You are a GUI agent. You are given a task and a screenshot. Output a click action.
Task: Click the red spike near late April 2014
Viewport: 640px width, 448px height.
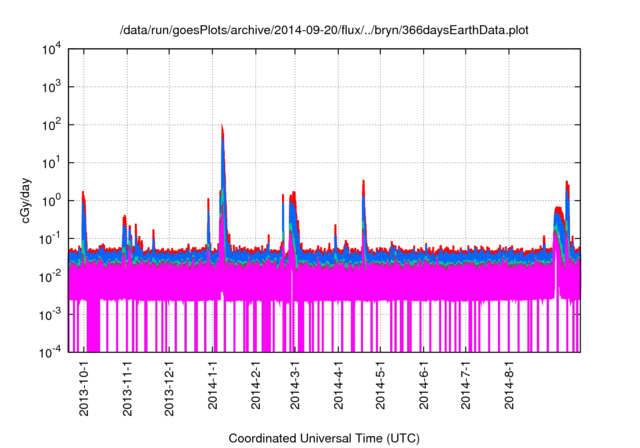363,183
